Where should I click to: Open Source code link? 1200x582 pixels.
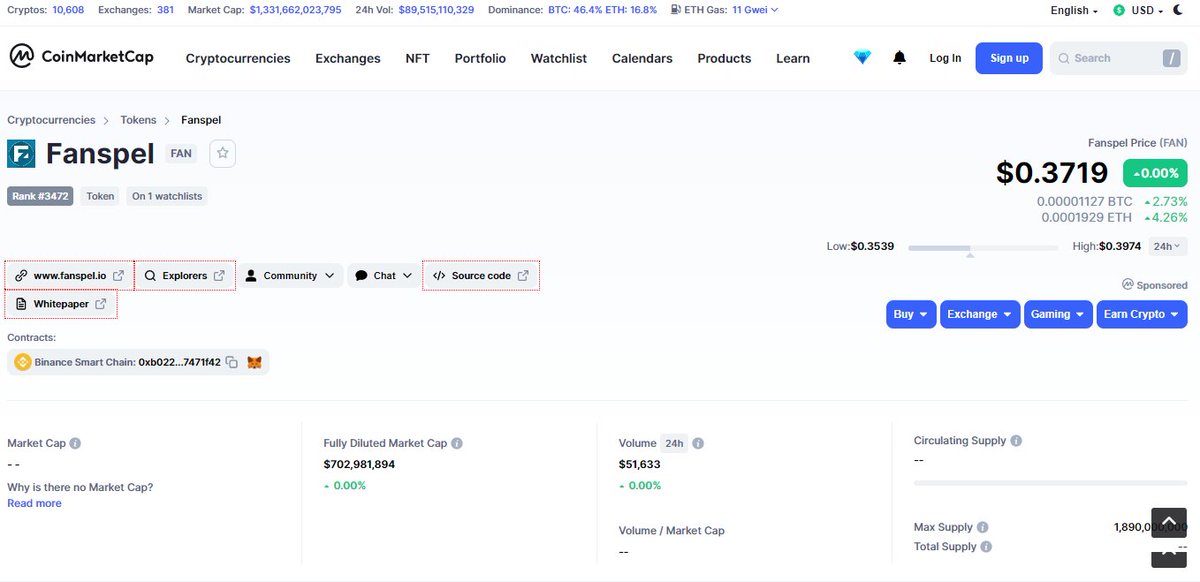481,276
